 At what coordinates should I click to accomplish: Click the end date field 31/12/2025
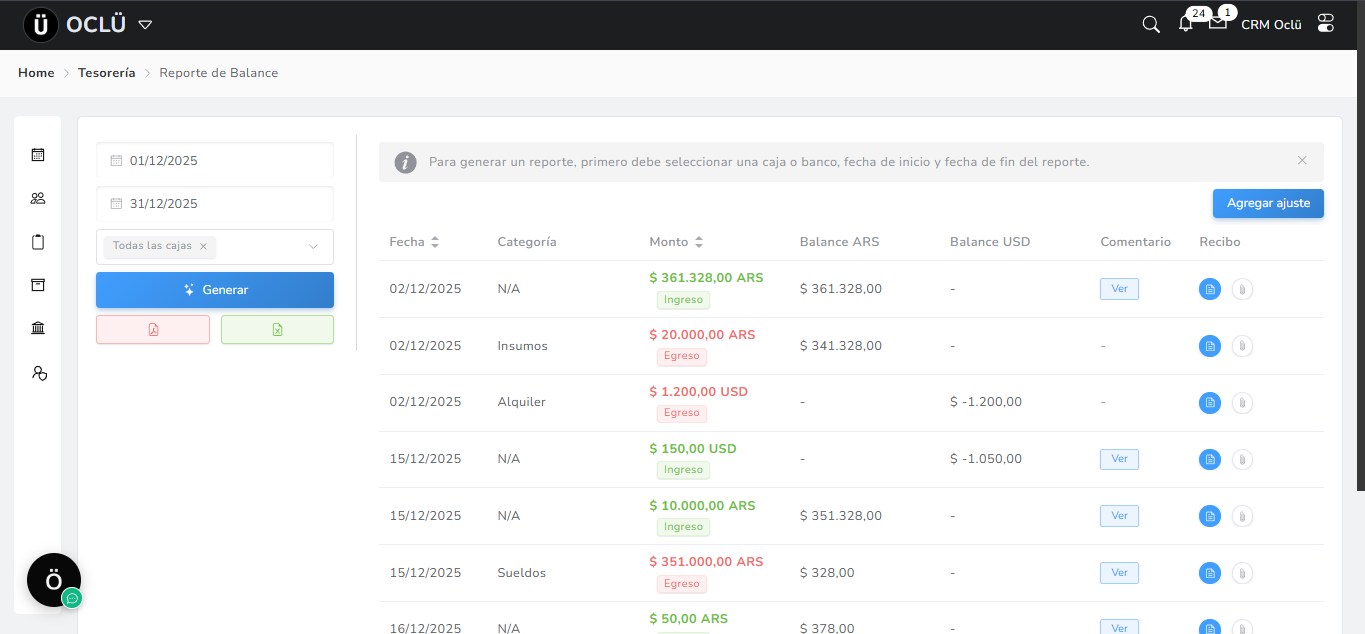click(215, 203)
